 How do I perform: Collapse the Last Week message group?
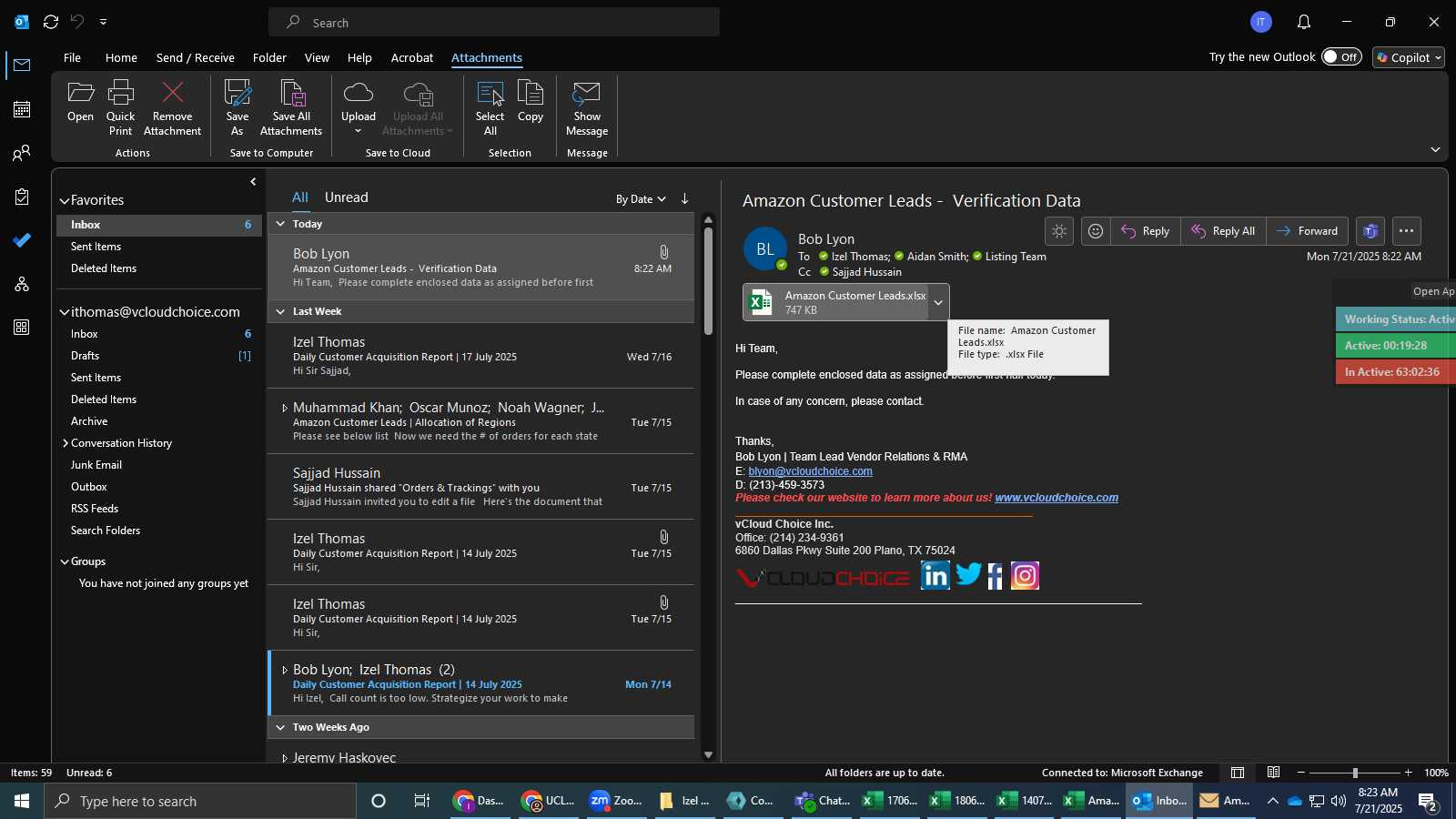(x=280, y=311)
